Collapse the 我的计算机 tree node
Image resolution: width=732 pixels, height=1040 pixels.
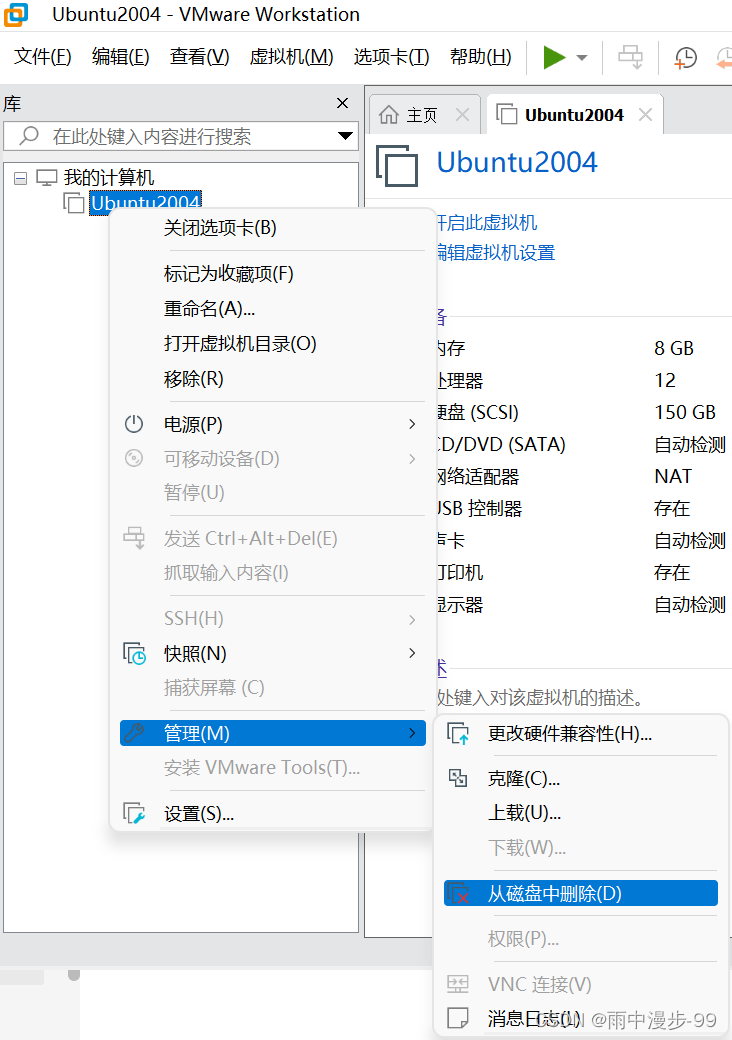[x=21, y=178]
